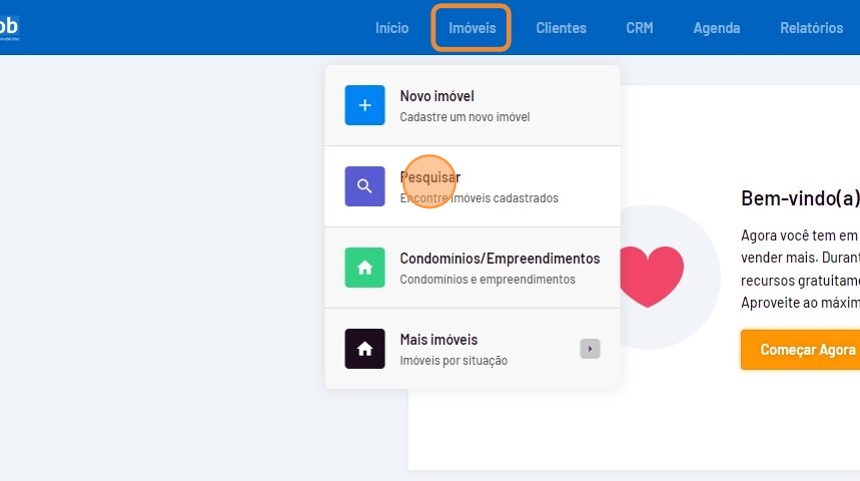This screenshot has width=860, height=481.
Task: Click the Mais imóveis label text
Action: (438, 339)
